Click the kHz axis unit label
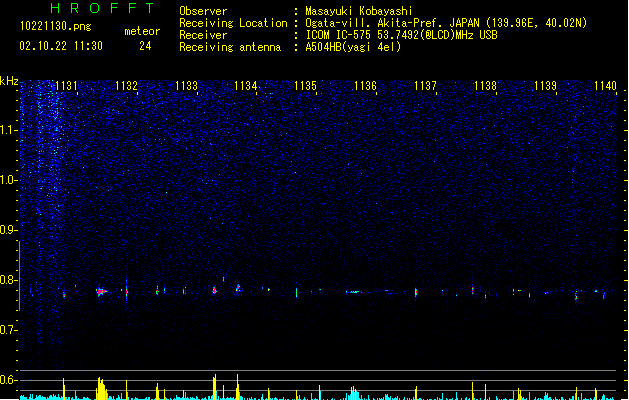 tap(9, 81)
